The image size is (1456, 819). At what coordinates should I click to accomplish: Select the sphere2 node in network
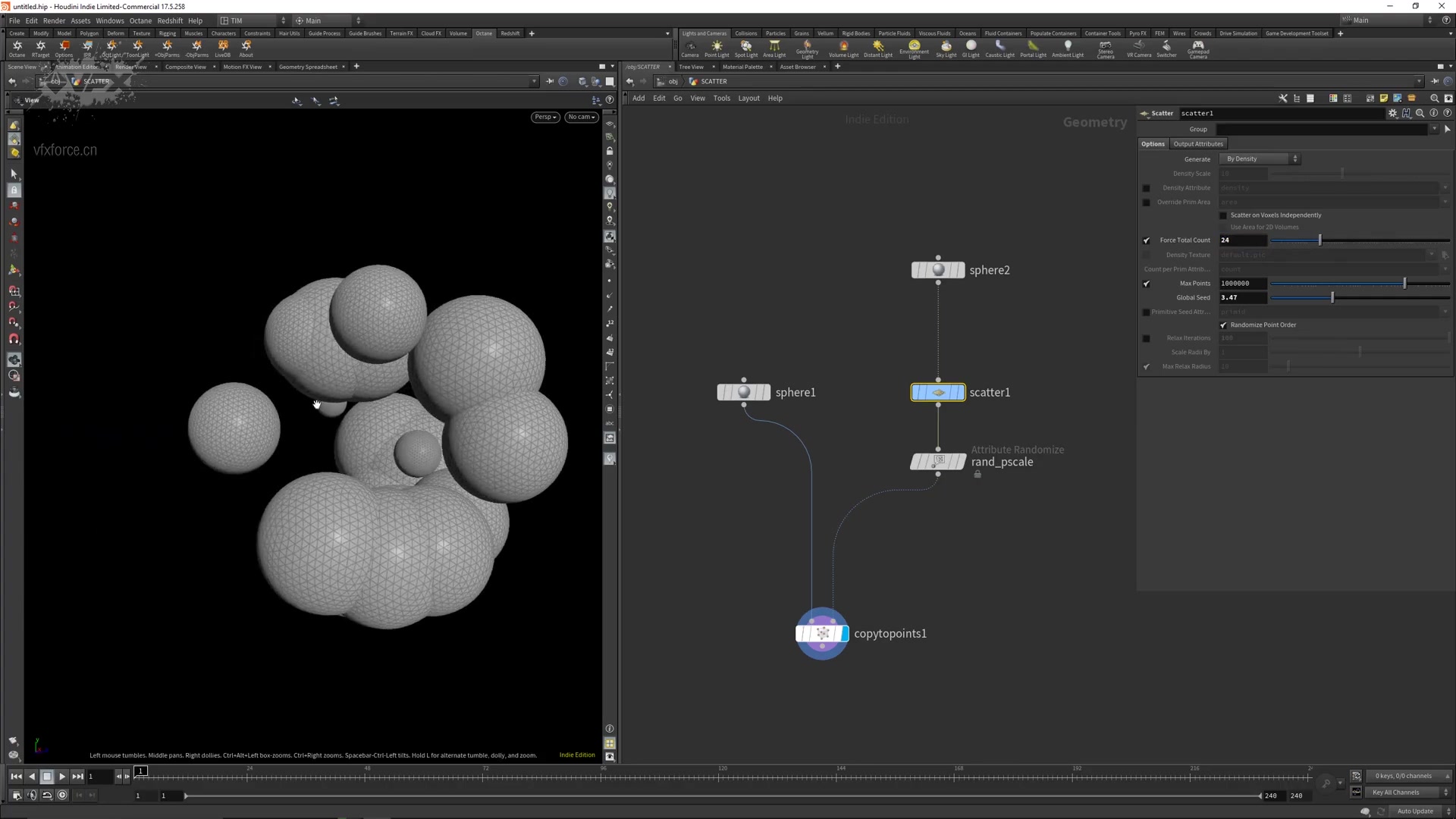[x=938, y=270]
